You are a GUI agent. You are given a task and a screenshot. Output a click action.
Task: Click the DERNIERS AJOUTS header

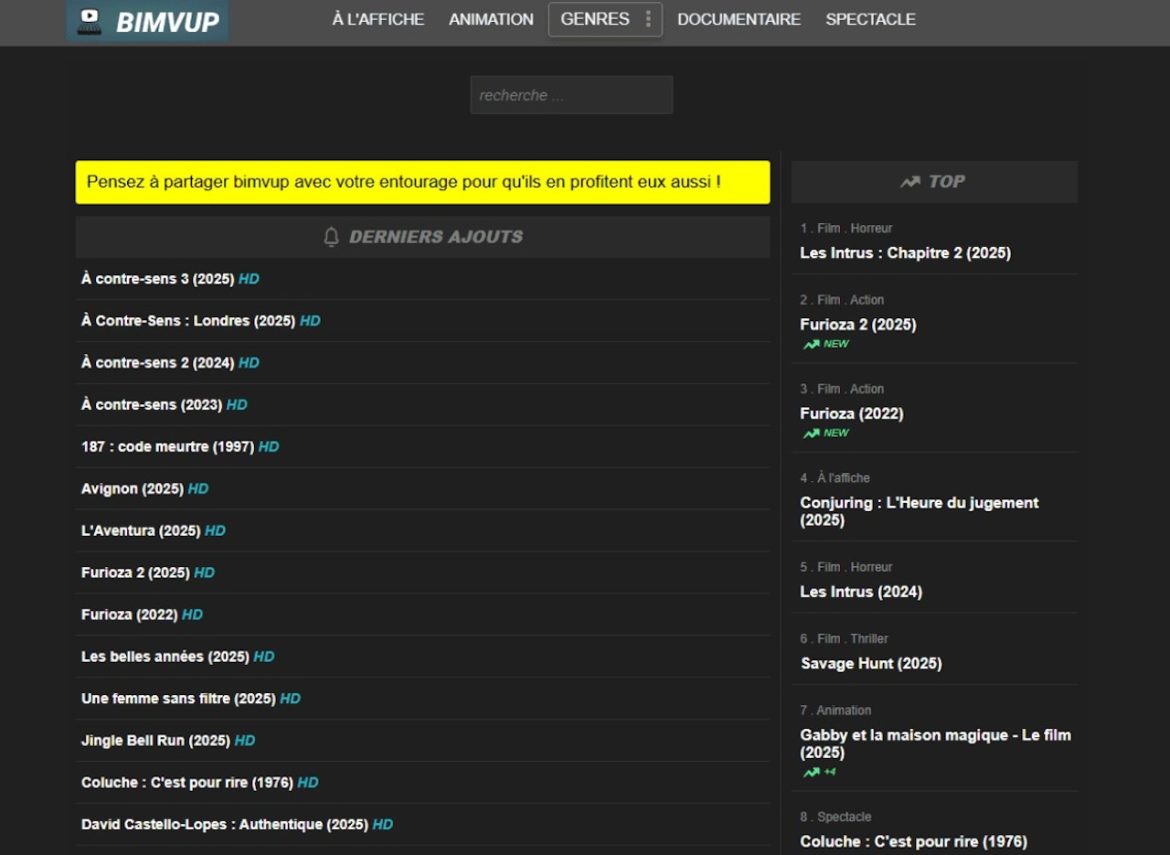click(x=422, y=237)
